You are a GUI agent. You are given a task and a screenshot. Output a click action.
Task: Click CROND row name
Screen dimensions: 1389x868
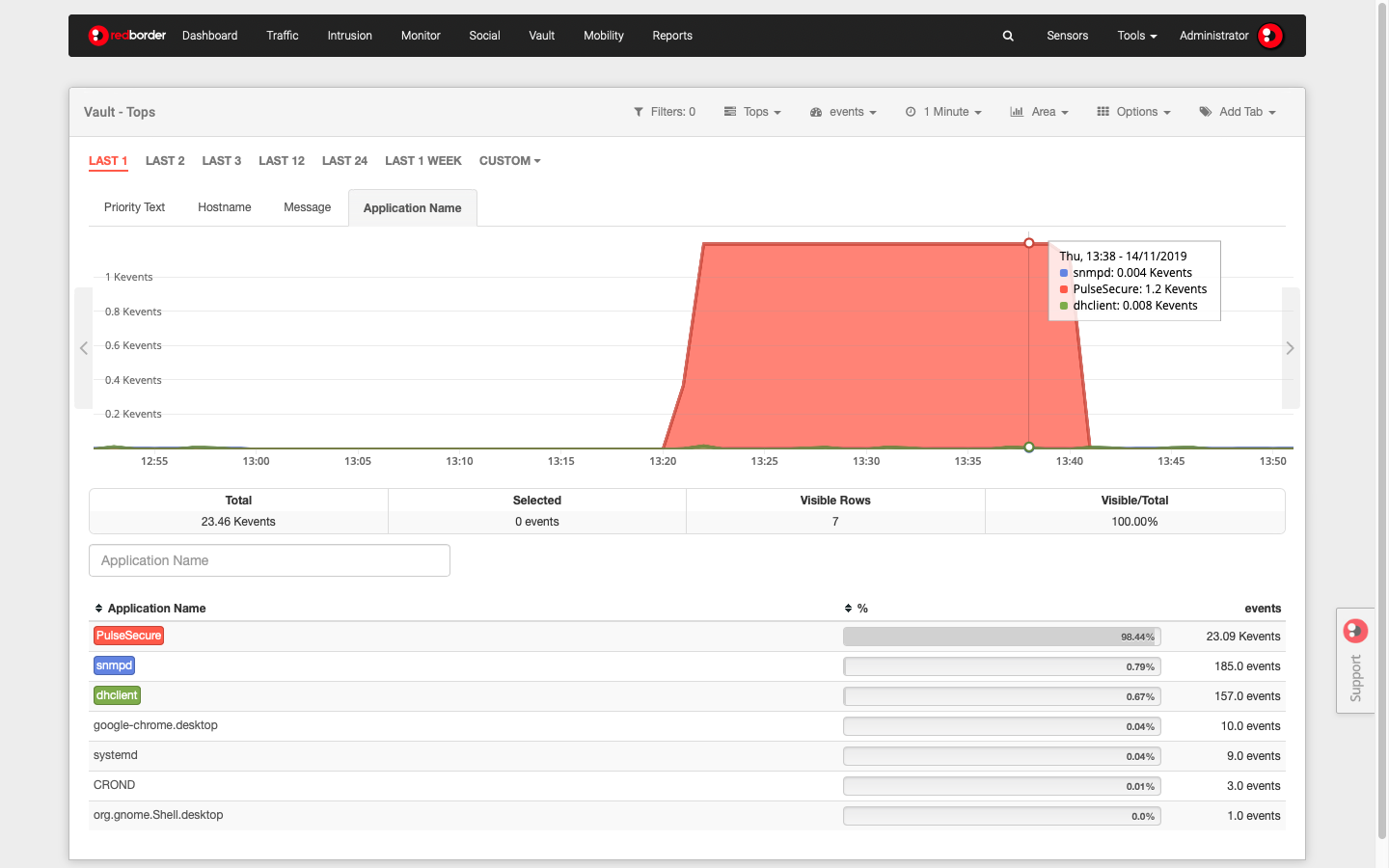tap(114, 785)
